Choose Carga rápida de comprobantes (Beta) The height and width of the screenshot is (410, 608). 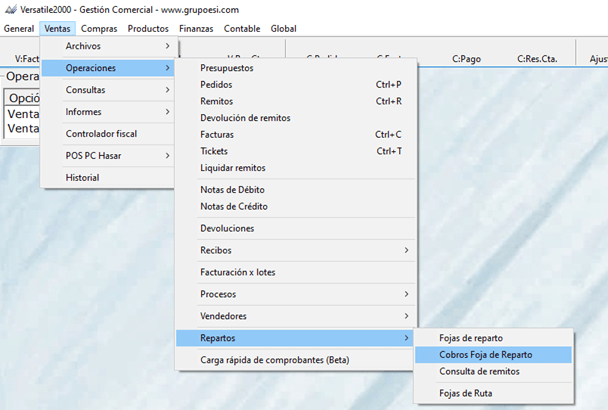(x=276, y=360)
